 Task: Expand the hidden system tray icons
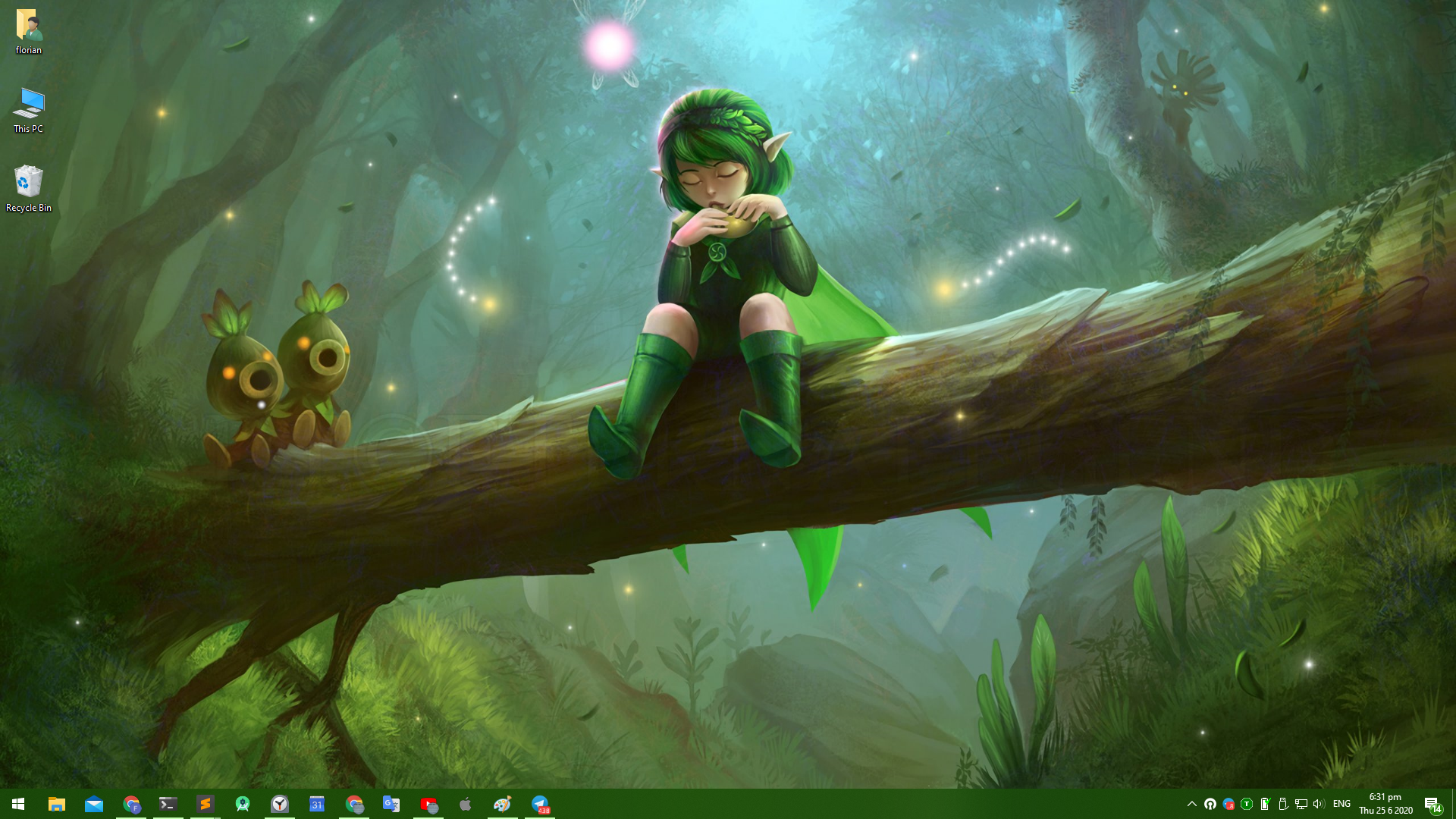1191,804
